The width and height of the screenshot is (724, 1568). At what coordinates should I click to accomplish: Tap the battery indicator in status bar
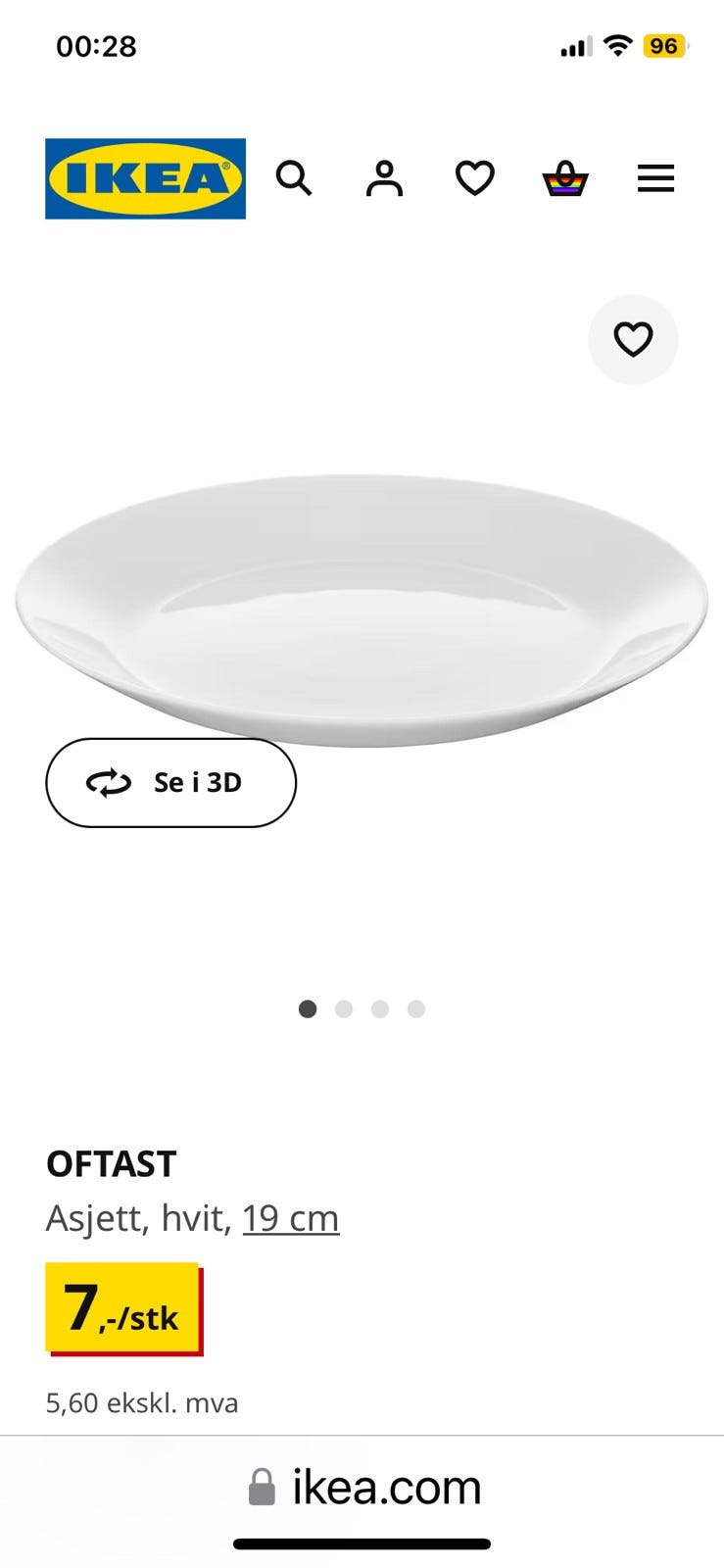[x=665, y=46]
